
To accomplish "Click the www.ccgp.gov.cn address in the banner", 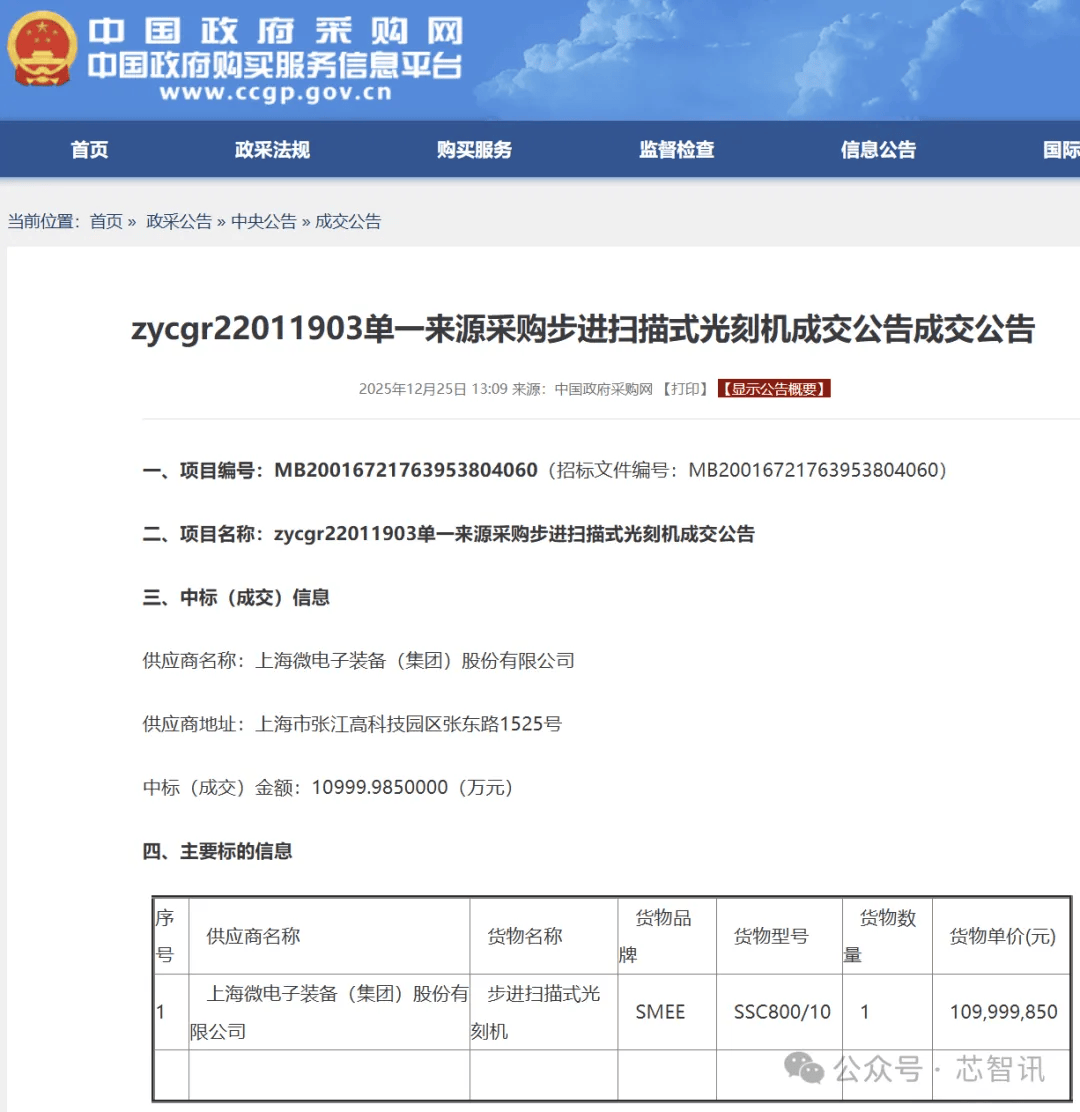I will pyautogui.click(x=275, y=94).
